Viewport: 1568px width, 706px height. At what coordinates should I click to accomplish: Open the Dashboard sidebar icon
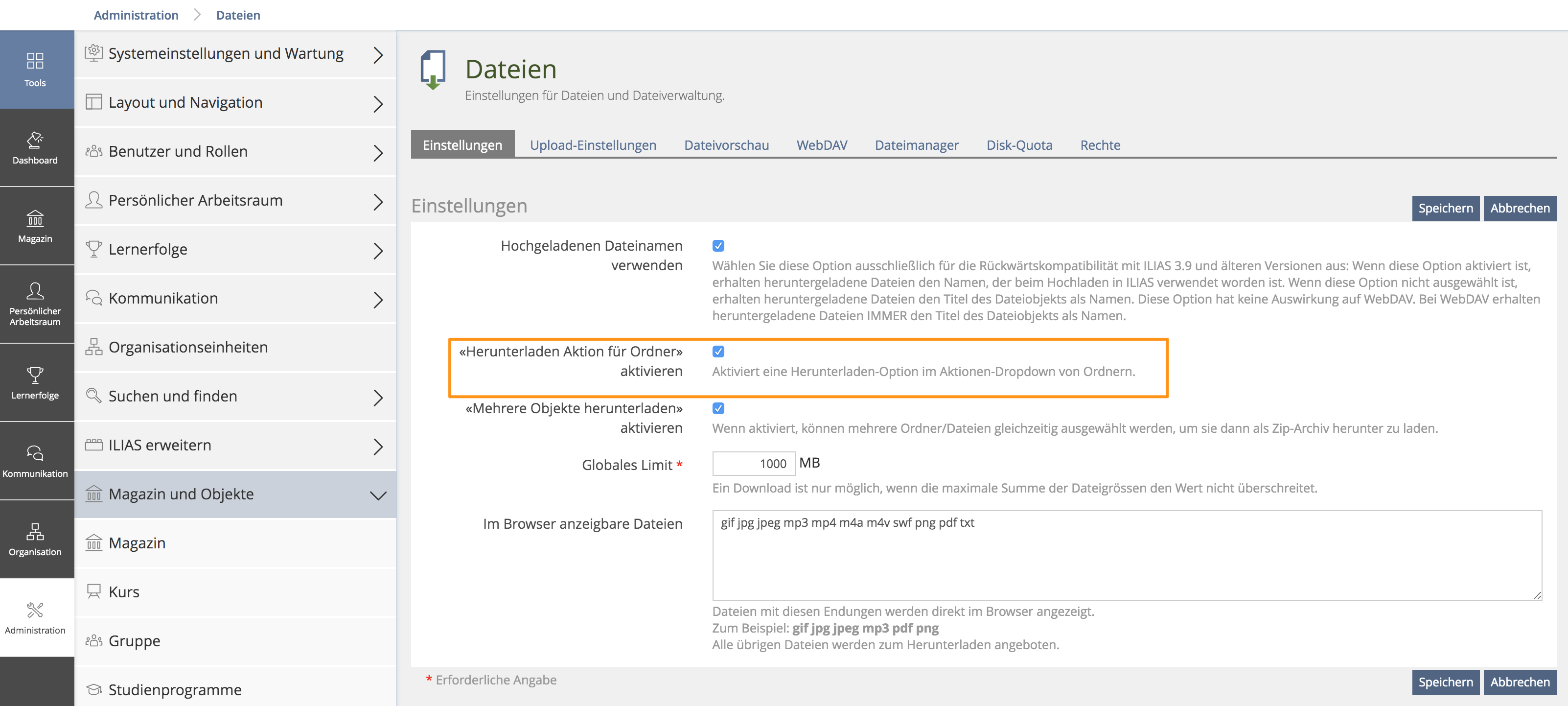pos(35,147)
